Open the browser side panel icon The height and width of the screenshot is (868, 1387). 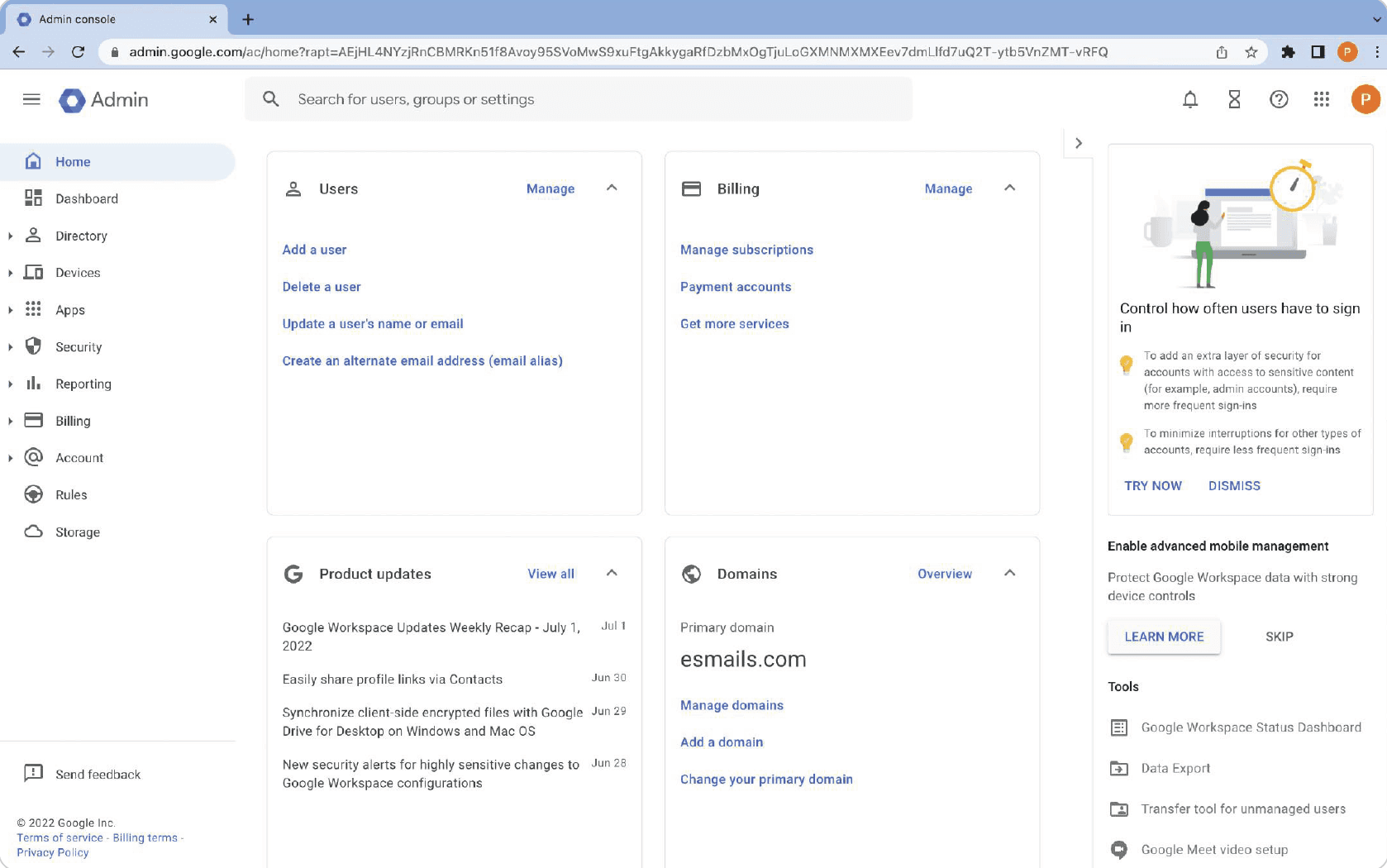click(1318, 52)
